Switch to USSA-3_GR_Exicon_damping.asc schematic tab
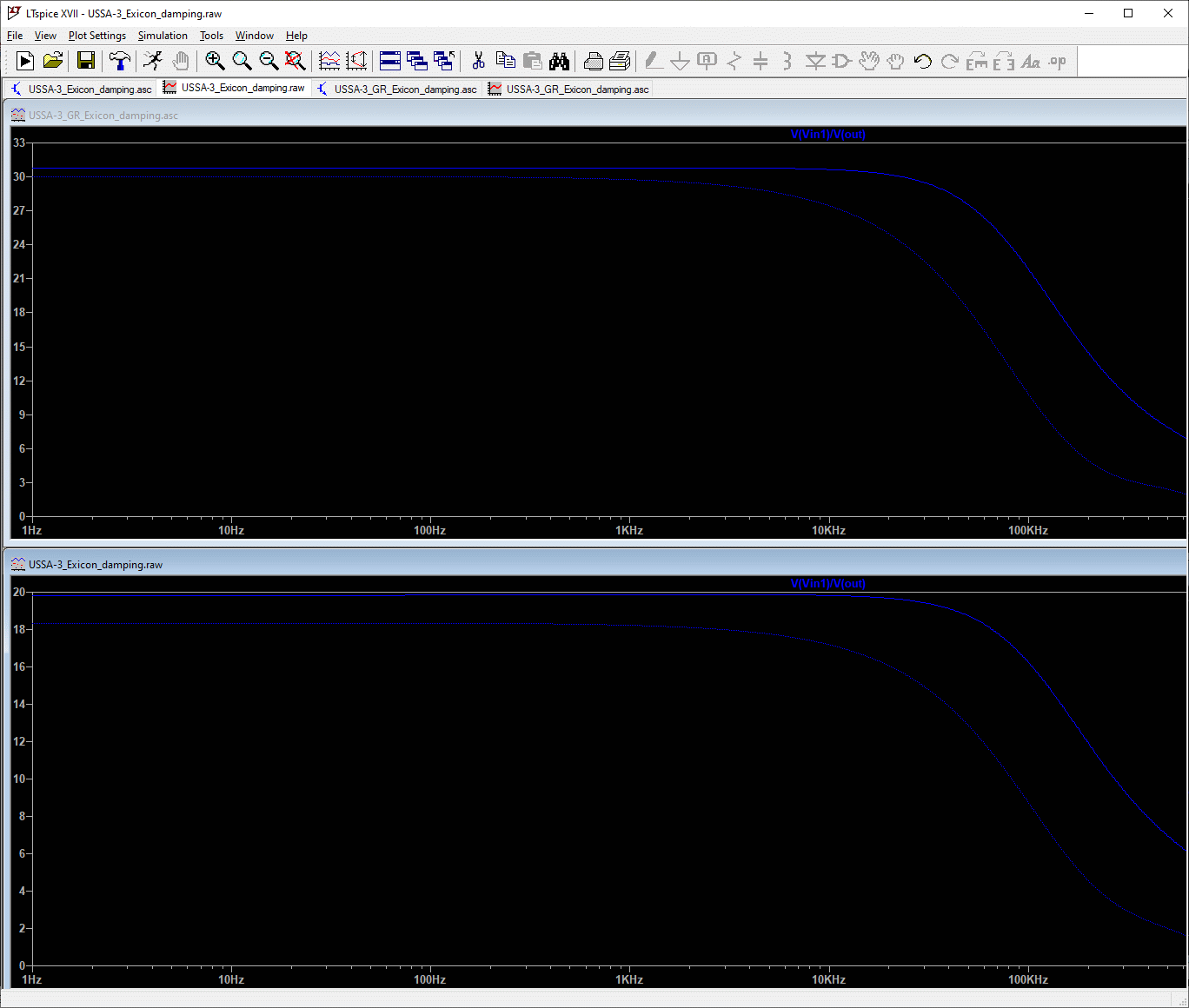 click(x=397, y=89)
